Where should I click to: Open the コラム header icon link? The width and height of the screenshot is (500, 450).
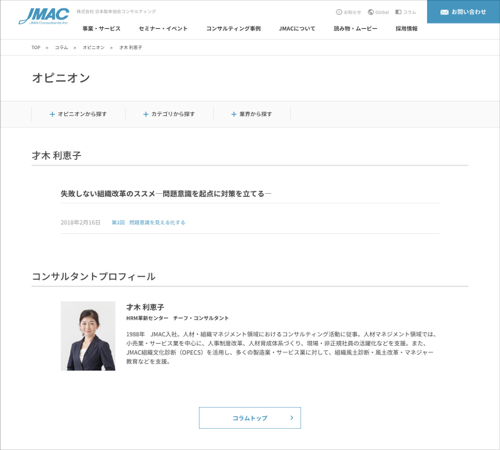click(x=406, y=12)
